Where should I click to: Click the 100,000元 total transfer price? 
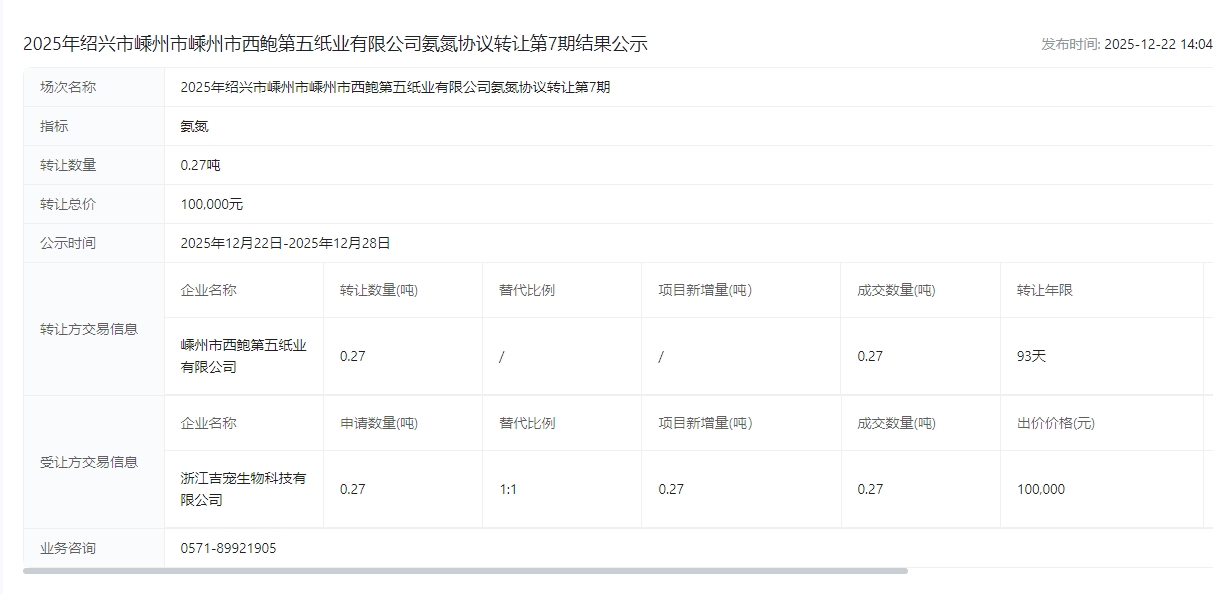pyautogui.click(x=211, y=204)
